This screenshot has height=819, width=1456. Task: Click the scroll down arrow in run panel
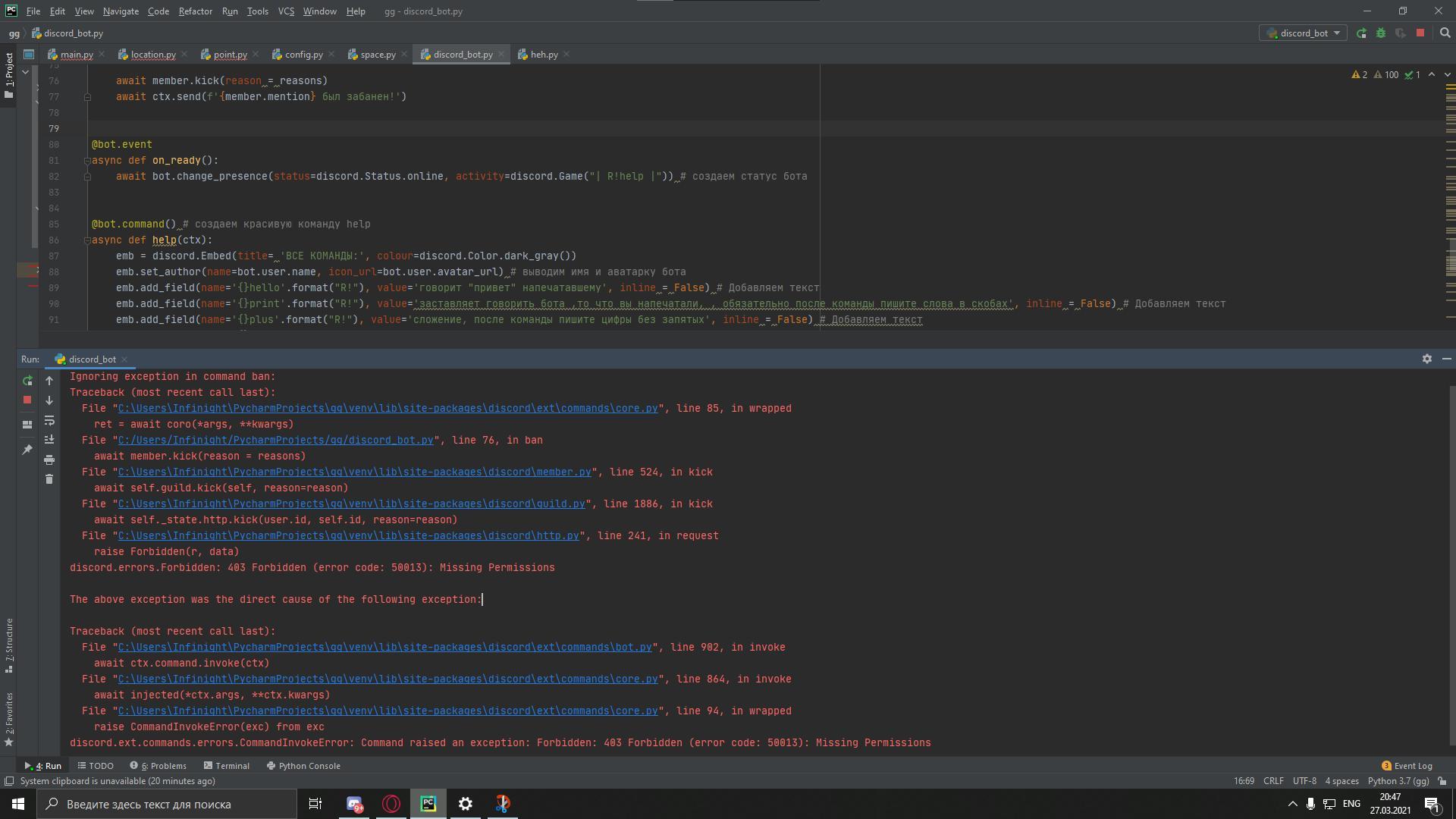[49, 400]
